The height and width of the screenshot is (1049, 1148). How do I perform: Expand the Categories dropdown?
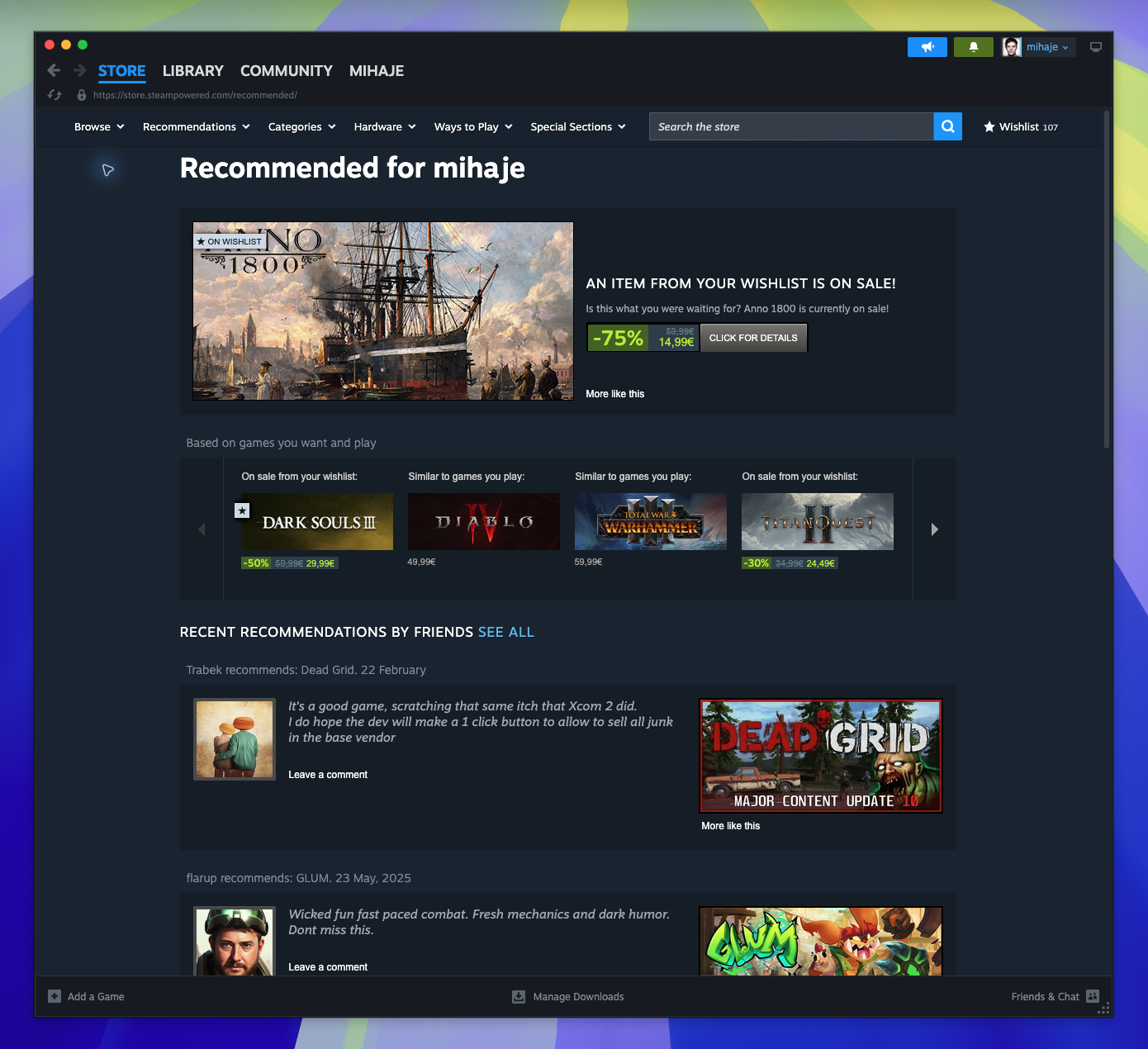tap(302, 126)
